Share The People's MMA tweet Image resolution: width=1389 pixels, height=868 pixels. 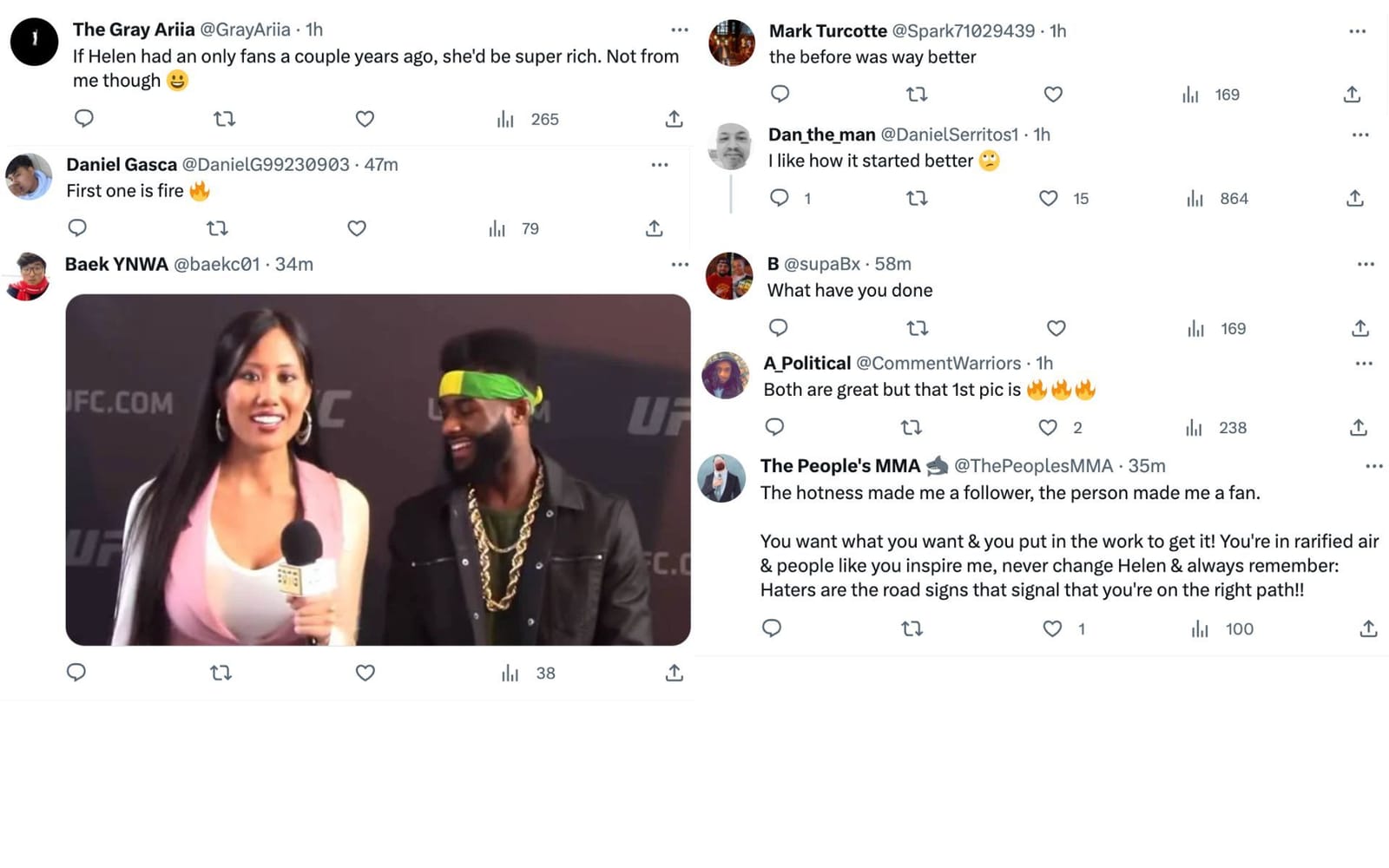click(x=1368, y=628)
